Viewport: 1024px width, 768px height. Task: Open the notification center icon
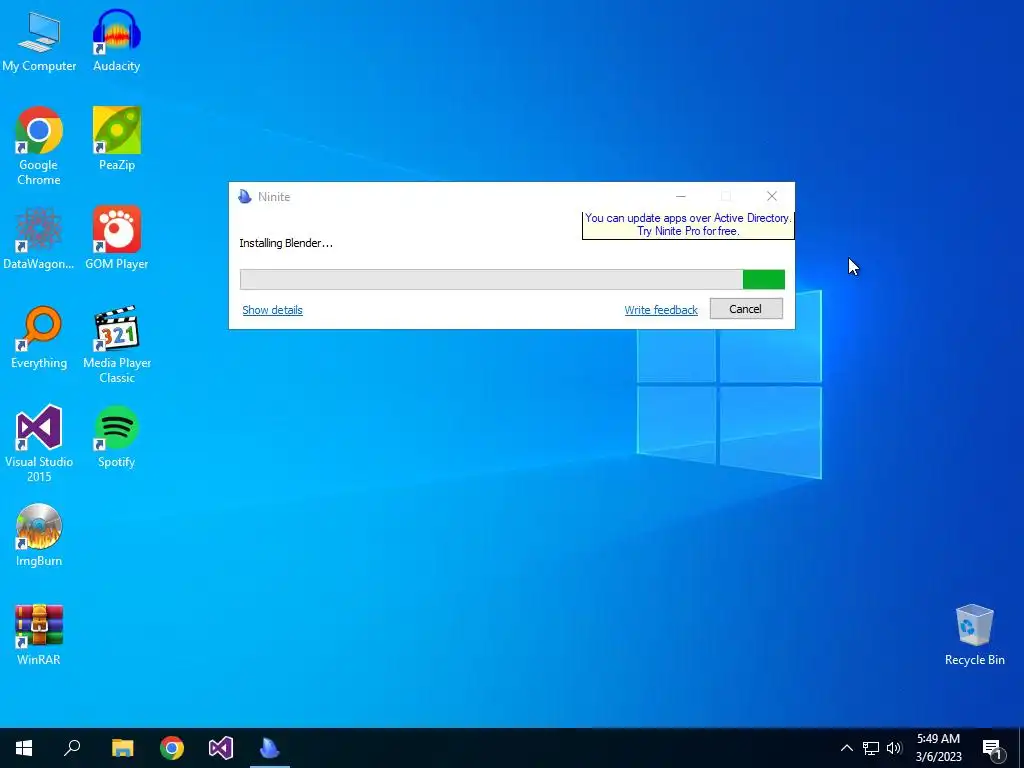(992, 748)
